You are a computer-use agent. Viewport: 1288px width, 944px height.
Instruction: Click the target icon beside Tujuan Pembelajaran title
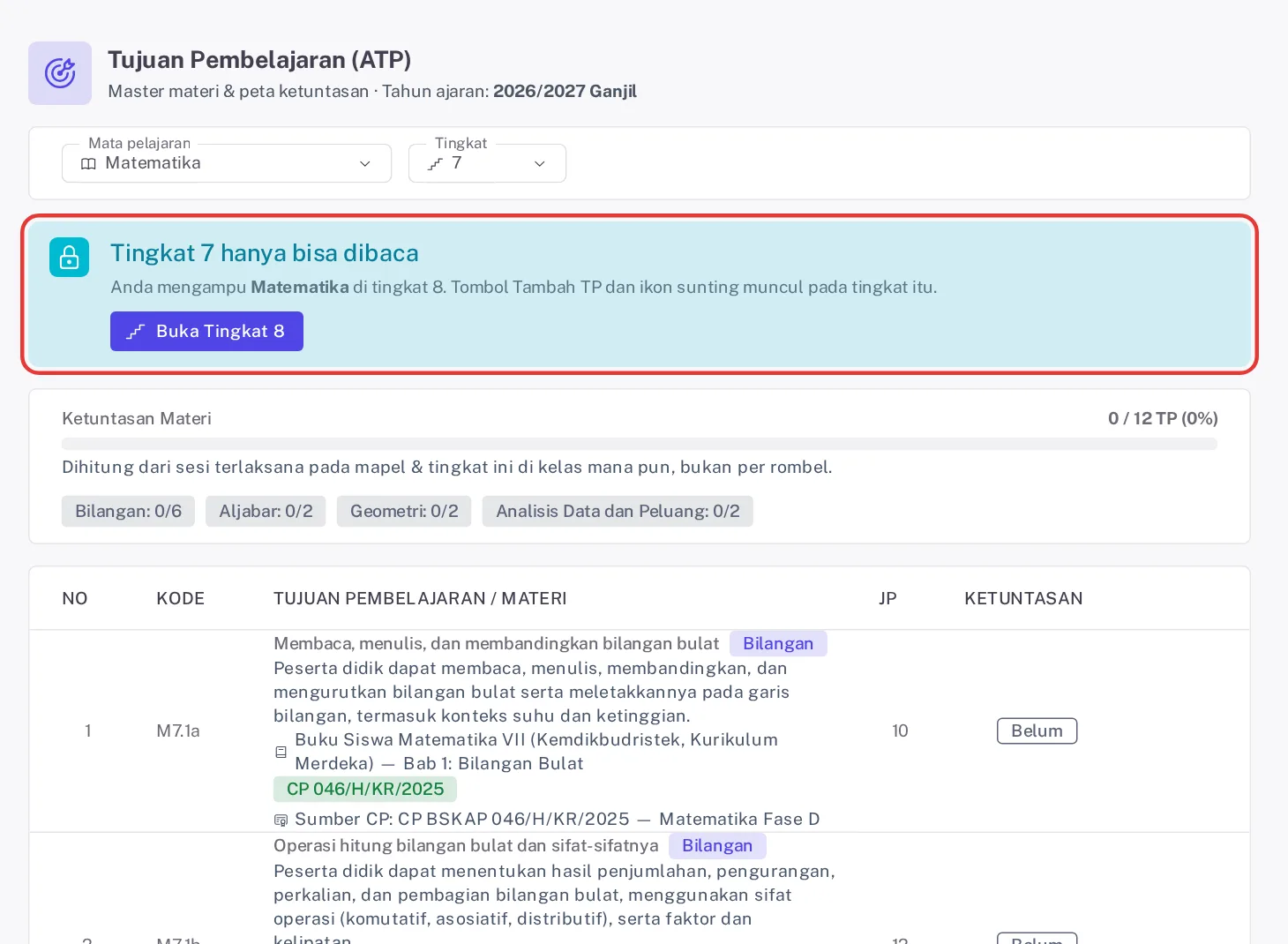(60, 73)
